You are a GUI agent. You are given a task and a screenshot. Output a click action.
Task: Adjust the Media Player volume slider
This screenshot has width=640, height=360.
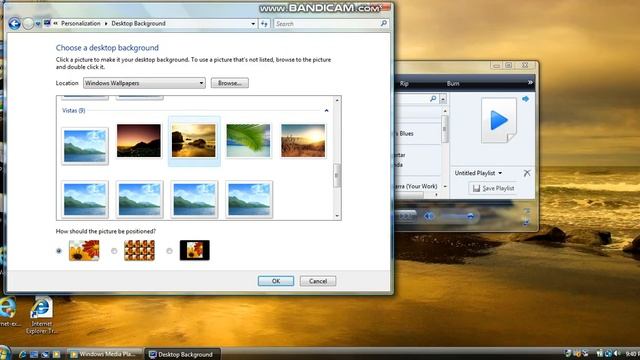point(458,216)
